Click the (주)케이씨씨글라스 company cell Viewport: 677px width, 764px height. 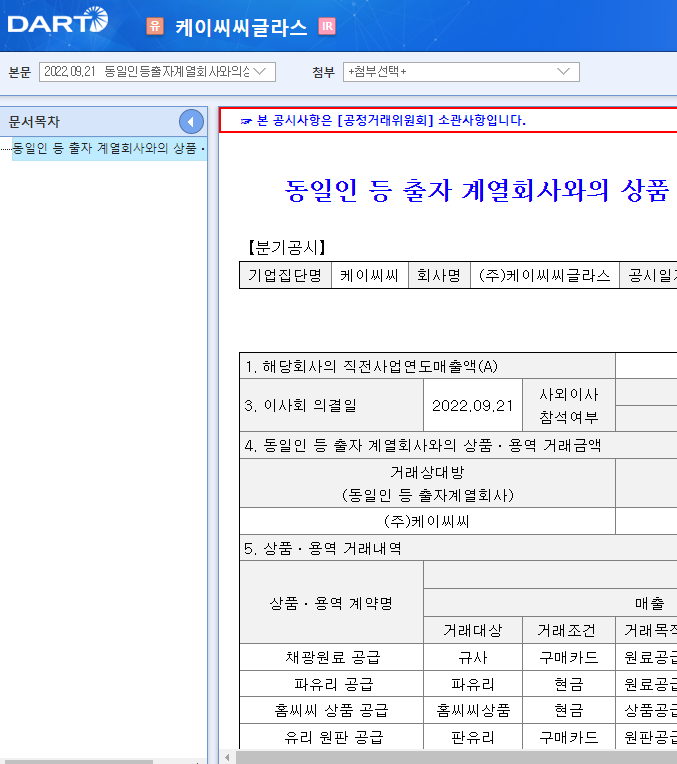tap(544, 275)
